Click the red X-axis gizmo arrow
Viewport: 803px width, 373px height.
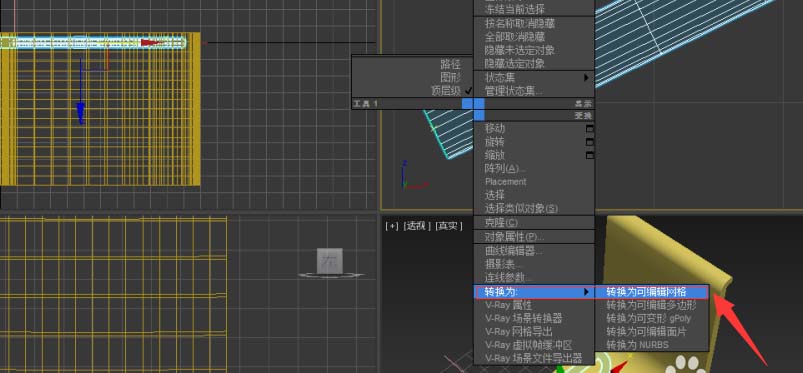[151, 43]
